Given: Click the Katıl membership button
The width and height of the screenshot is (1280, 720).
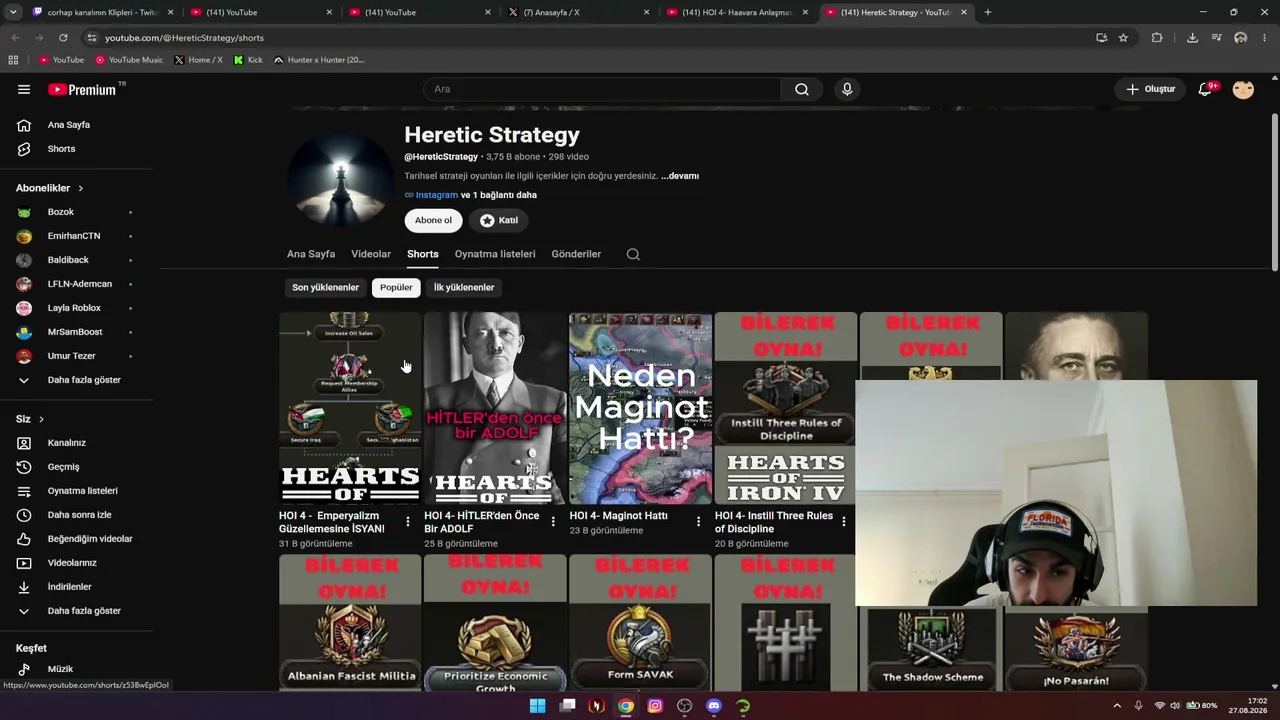Looking at the screenshot, I should pos(499,220).
